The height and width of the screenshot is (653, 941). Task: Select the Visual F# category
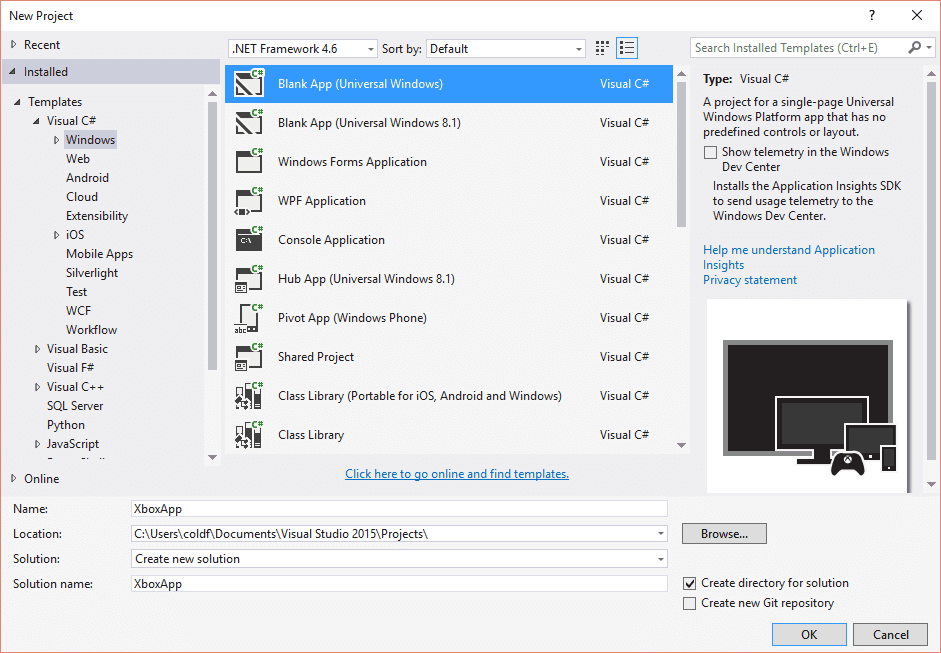pos(71,368)
